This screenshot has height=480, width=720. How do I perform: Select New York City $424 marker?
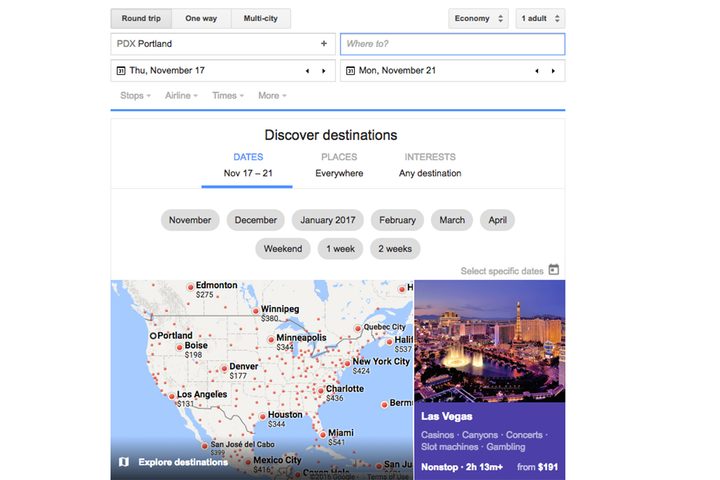[x=348, y=363]
